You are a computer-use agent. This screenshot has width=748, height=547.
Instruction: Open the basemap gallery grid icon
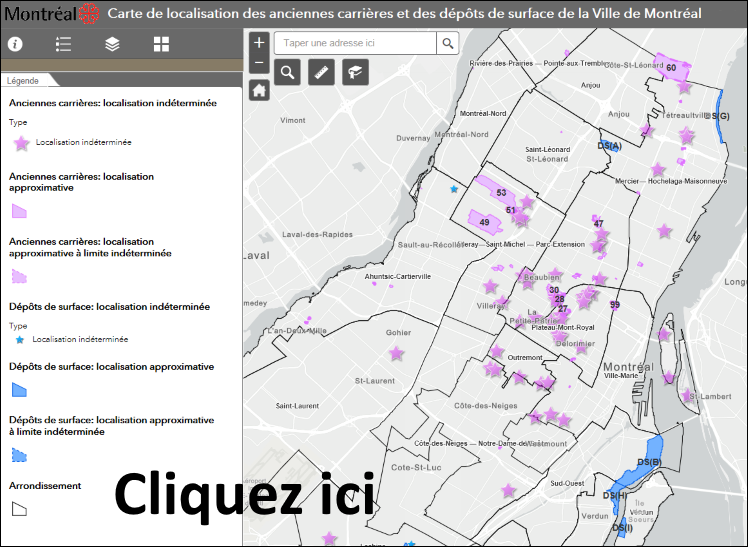tap(161, 44)
